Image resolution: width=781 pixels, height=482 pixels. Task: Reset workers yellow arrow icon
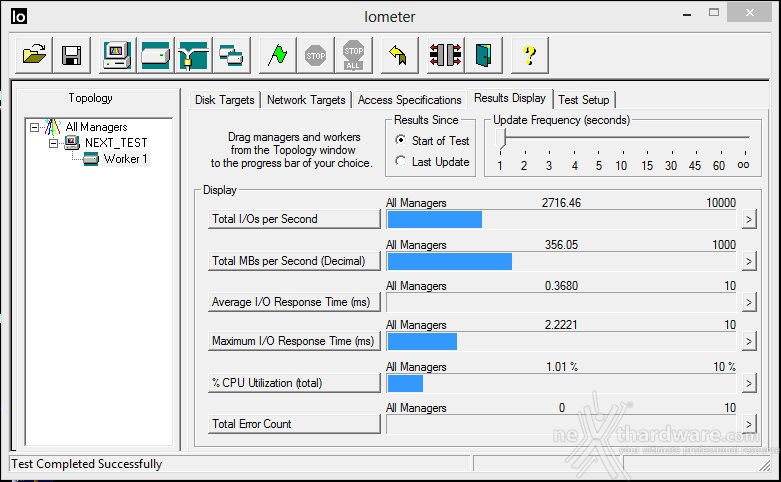point(399,55)
